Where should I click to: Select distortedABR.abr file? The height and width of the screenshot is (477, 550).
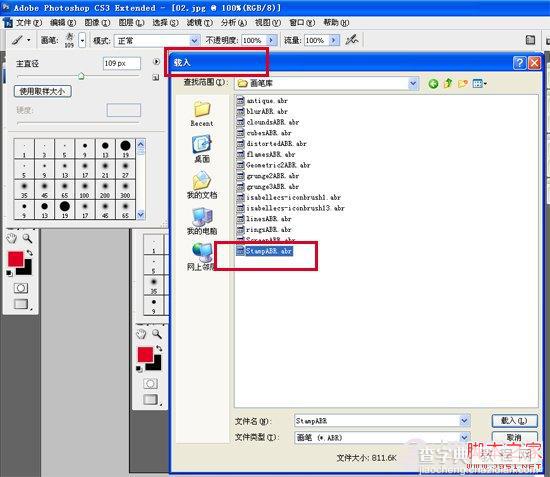click(272, 144)
